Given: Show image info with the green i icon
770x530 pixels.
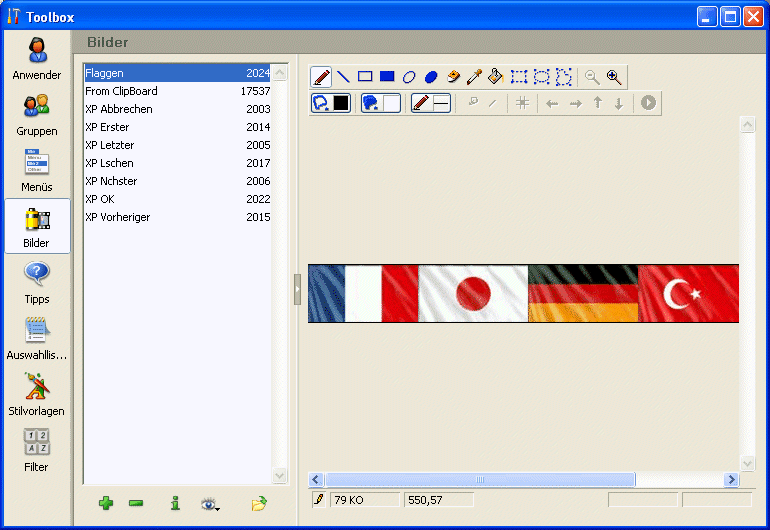Looking at the screenshot, I should pyautogui.click(x=175, y=504).
